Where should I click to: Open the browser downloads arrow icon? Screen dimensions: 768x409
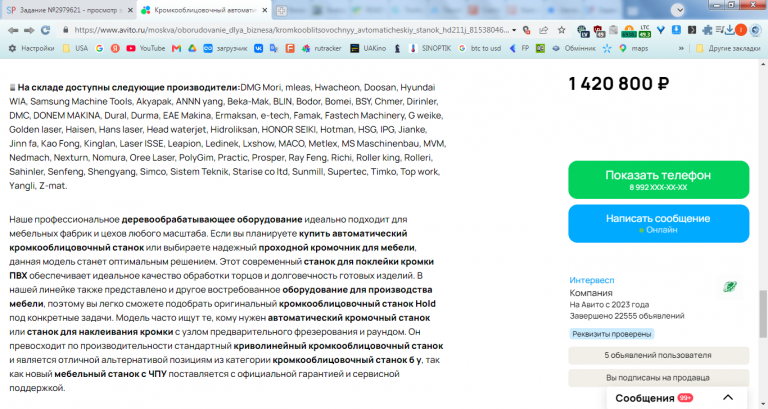coord(729,30)
